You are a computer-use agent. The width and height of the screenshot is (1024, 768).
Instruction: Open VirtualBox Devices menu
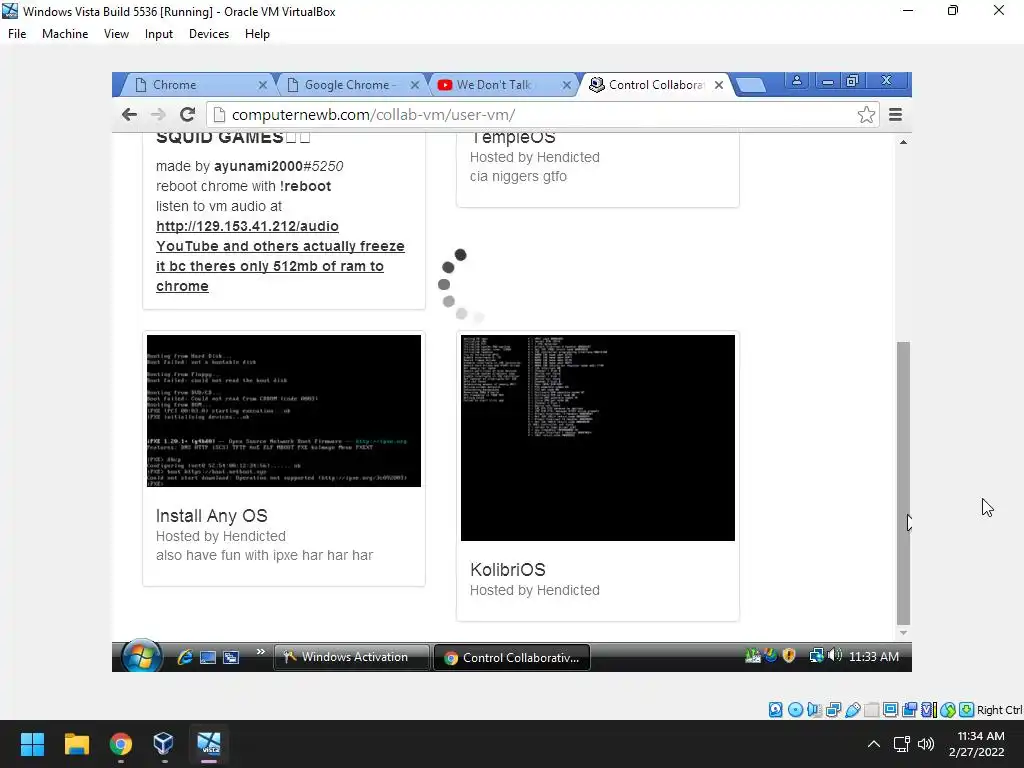(x=209, y=34)
